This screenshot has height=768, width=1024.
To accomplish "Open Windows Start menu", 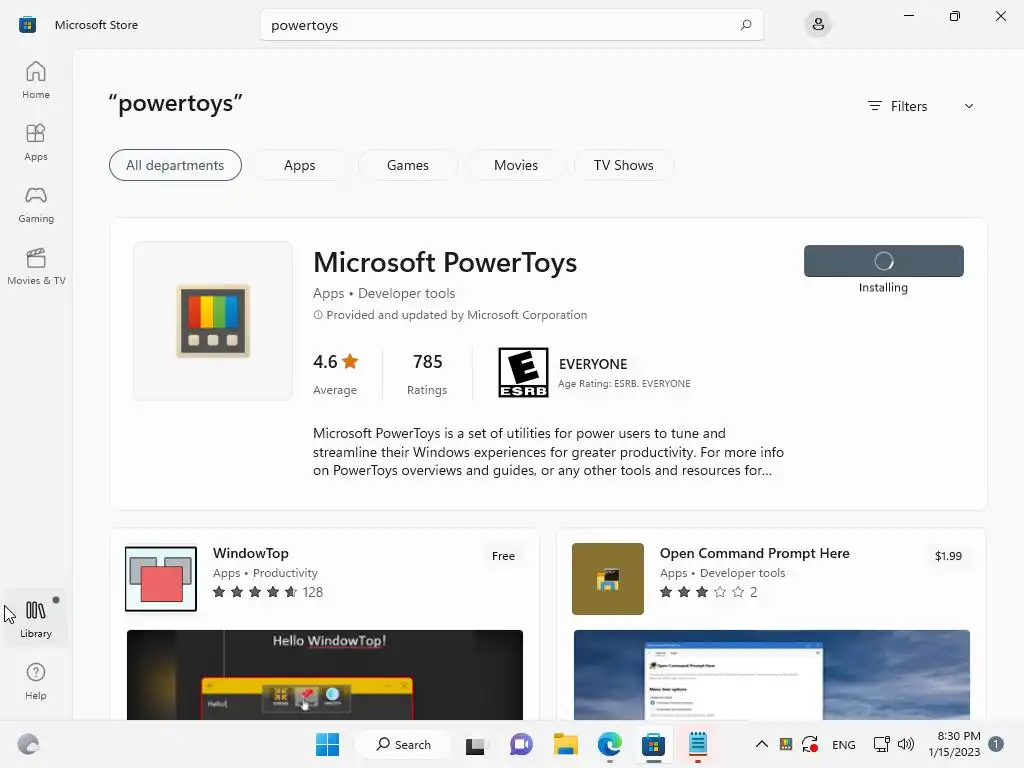I will click(327, 744).
